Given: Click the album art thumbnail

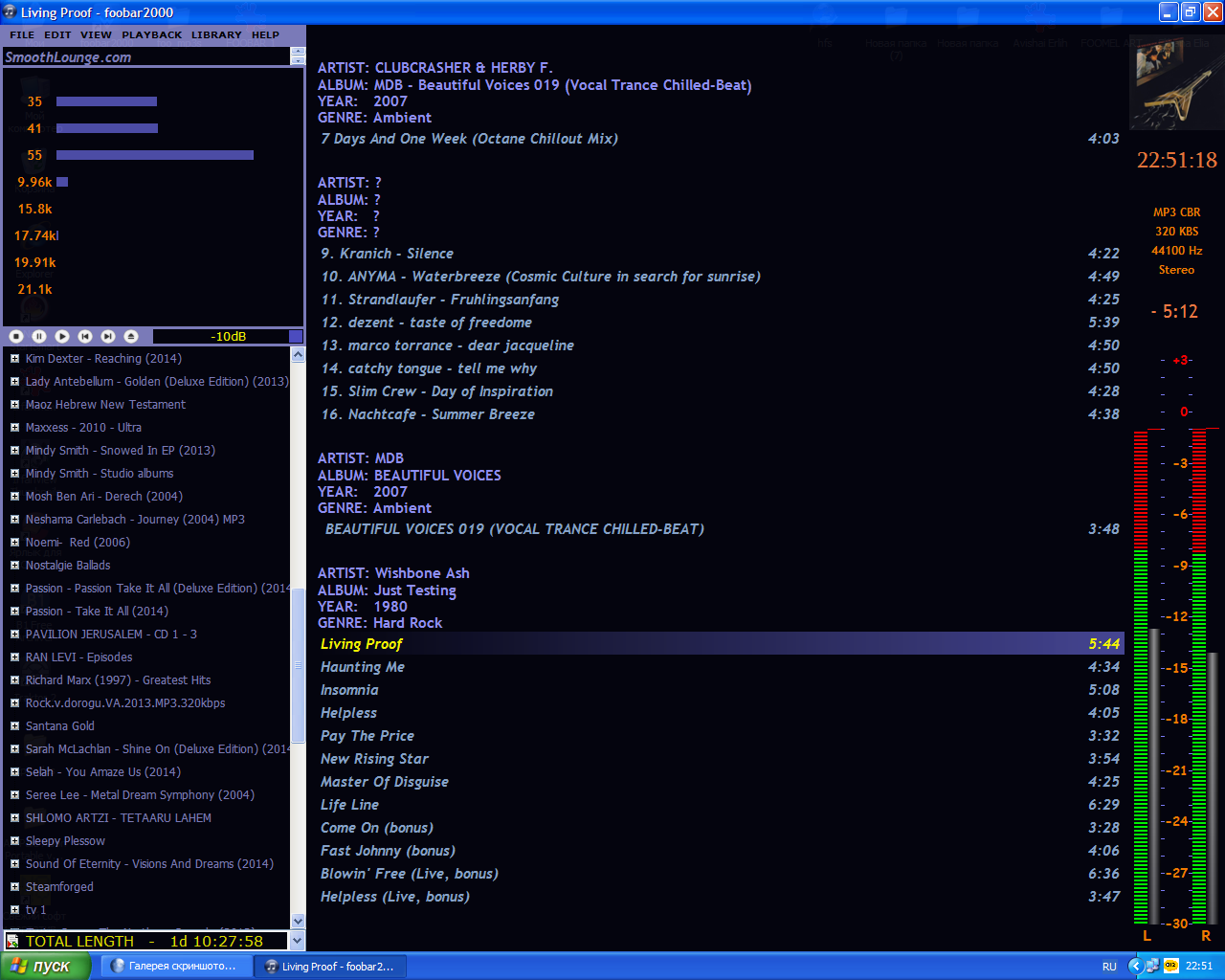Looking at the screenshot, I should [1176, 84].
